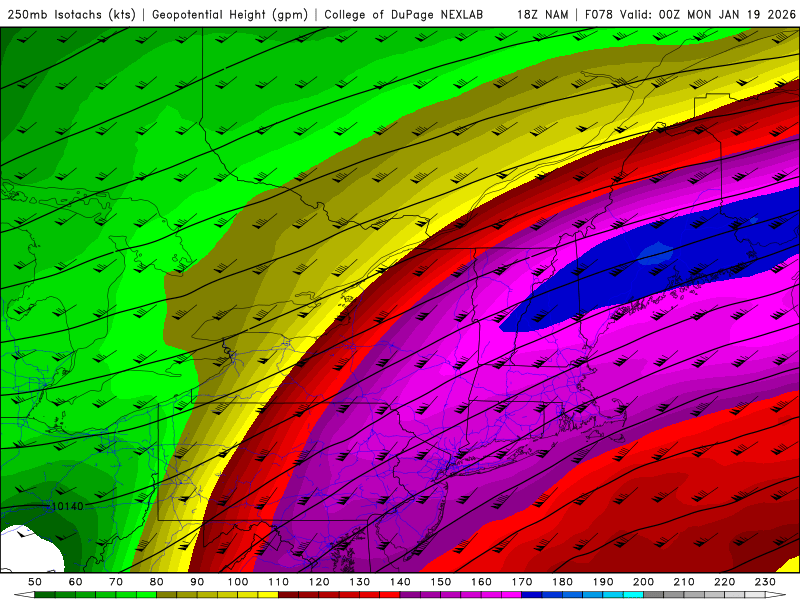The image size is (800, 600).
Task: Click the "130" color scale label
Action: click(359, 582)
